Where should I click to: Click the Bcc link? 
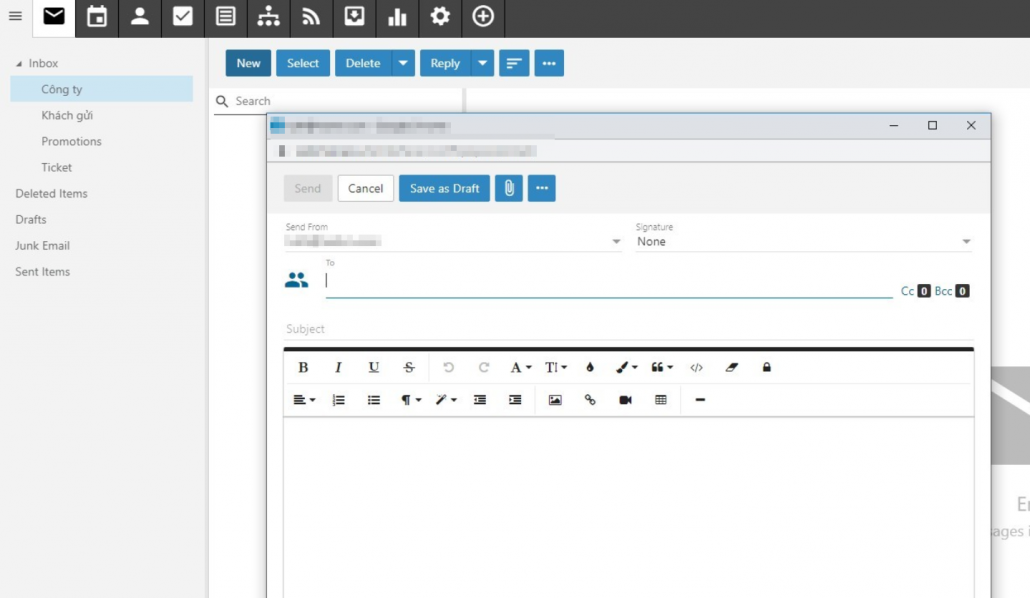click(x=943, y=291)
